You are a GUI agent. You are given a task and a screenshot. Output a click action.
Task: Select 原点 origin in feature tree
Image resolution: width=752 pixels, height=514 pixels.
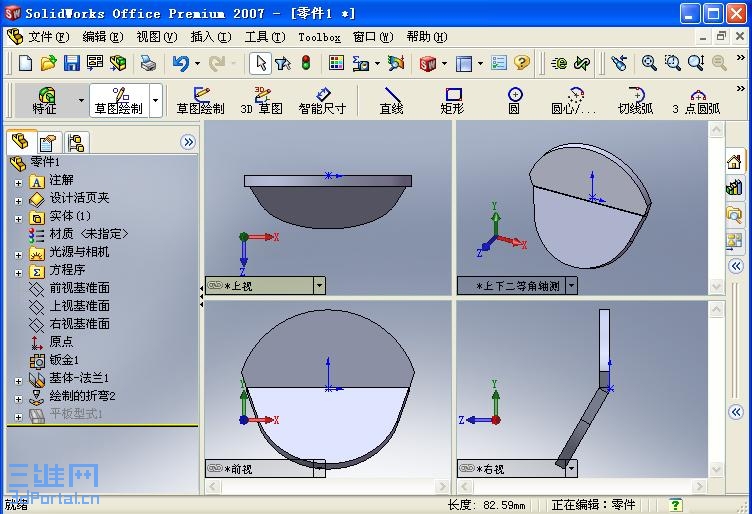[61, 342]
